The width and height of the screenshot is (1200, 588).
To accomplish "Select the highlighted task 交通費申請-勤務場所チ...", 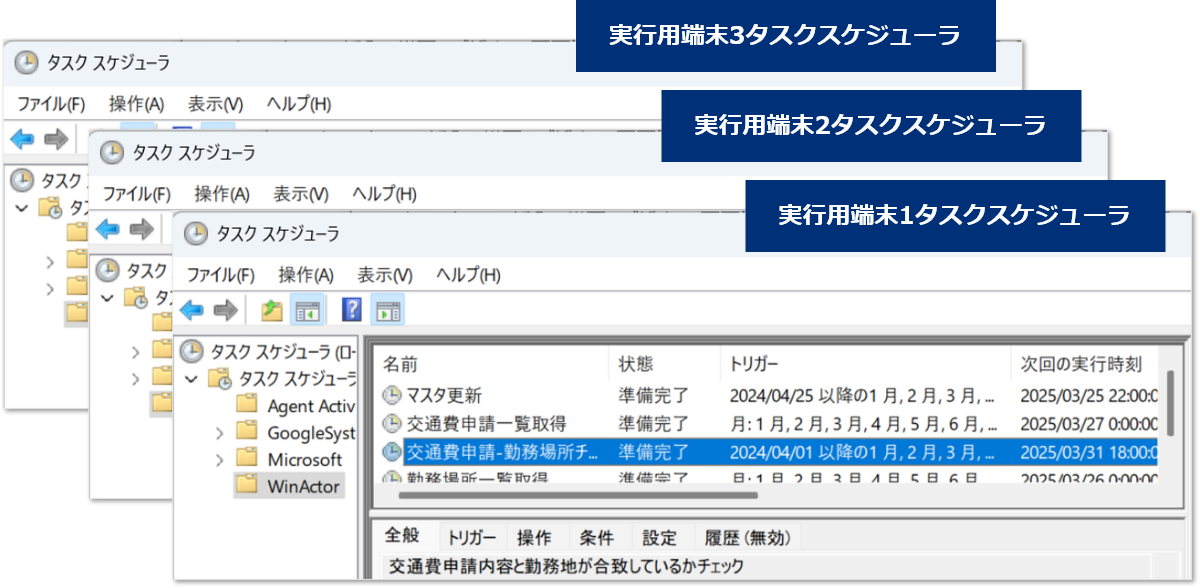I will coord(770,451).
